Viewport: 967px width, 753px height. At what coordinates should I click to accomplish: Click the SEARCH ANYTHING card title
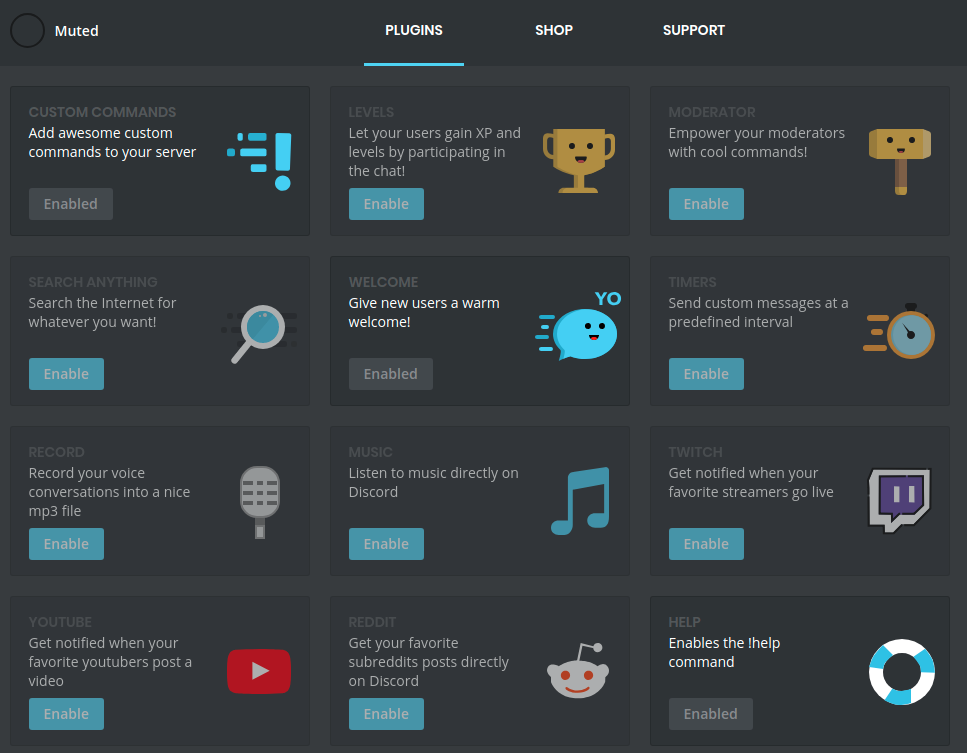point(93,282)
